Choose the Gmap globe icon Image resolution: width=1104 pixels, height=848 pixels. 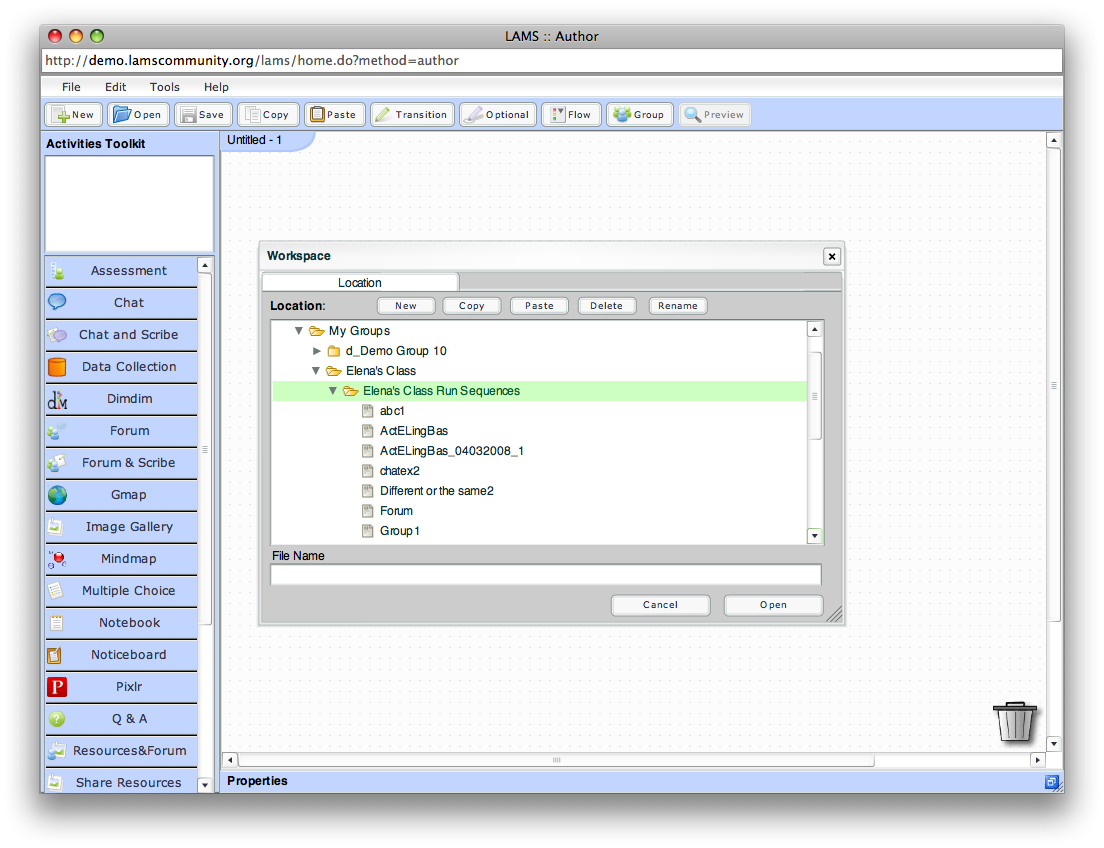tap(57, 495)
